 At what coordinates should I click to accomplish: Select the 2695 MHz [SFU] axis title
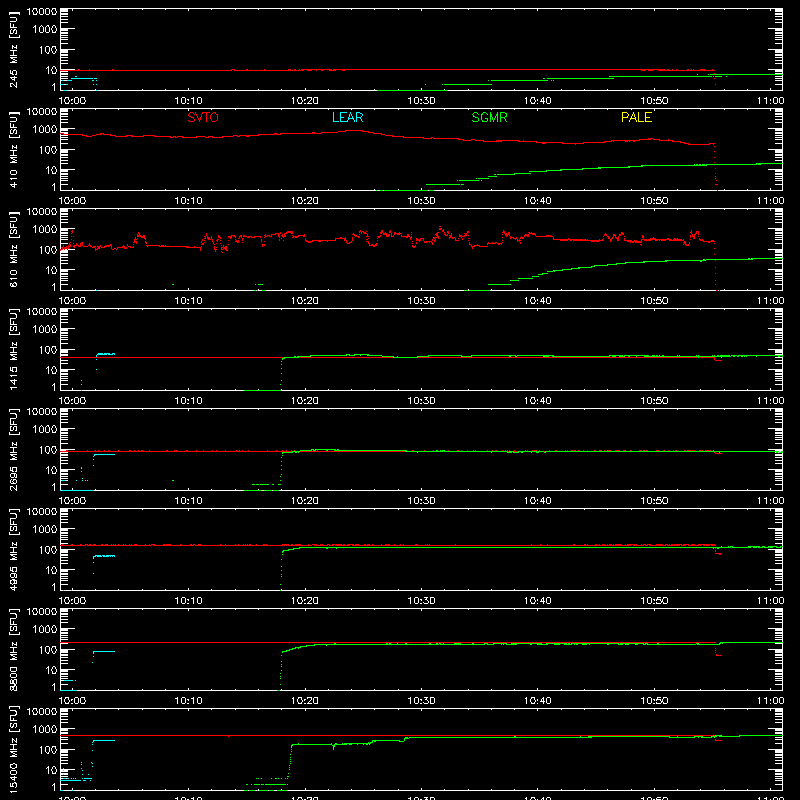click(x=14, y=449)
